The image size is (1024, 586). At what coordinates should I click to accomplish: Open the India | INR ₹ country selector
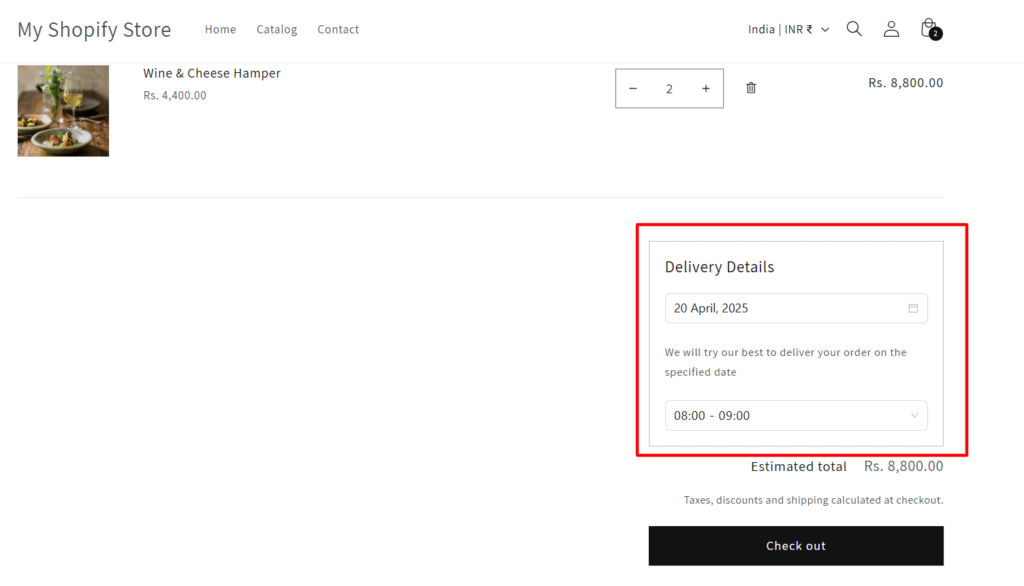tap(780, 30)
